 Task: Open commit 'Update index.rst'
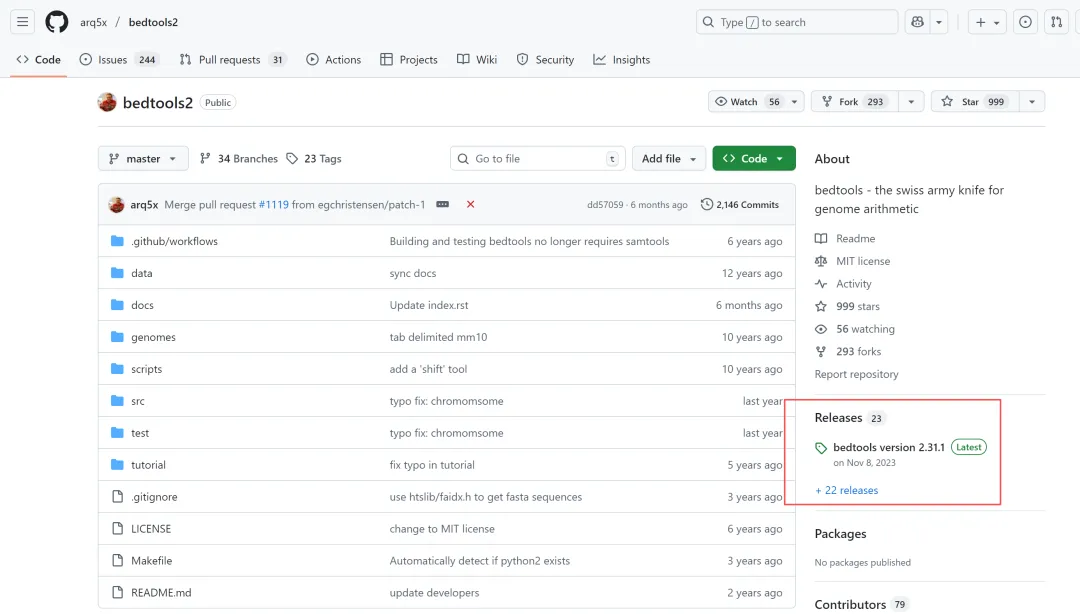tap(428, 305)
